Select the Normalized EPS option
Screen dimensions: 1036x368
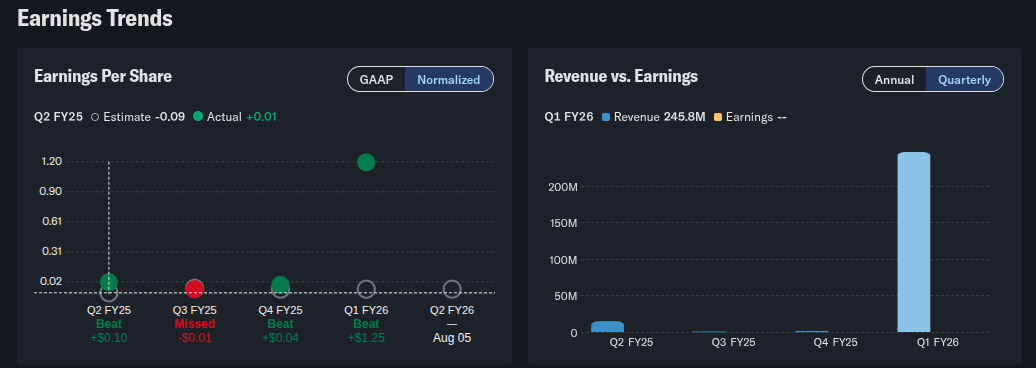pyautogui.click(x=449, y=79)
